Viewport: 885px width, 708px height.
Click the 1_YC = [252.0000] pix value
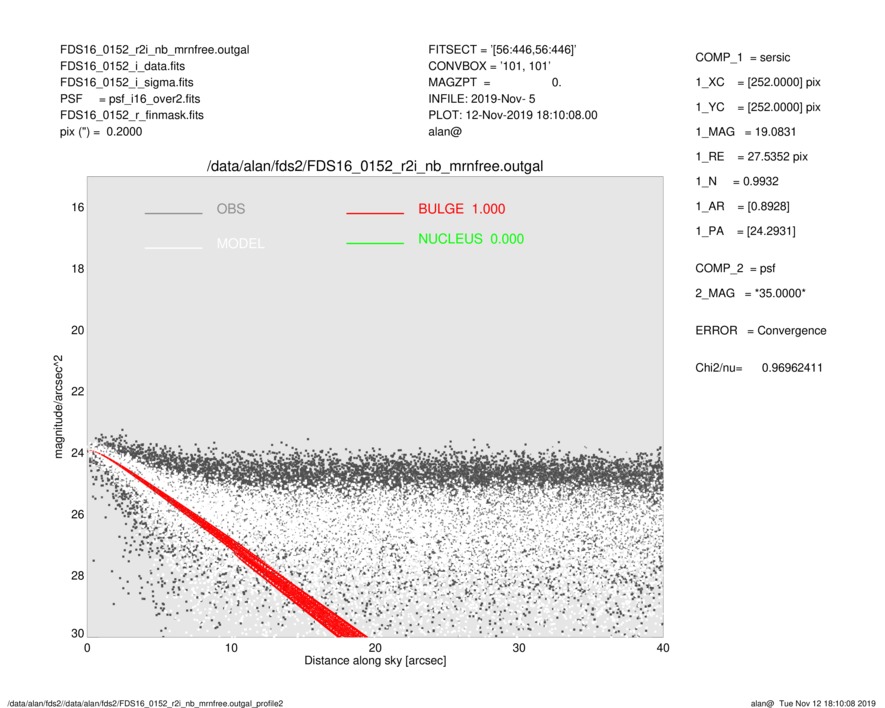coord(757,107)
